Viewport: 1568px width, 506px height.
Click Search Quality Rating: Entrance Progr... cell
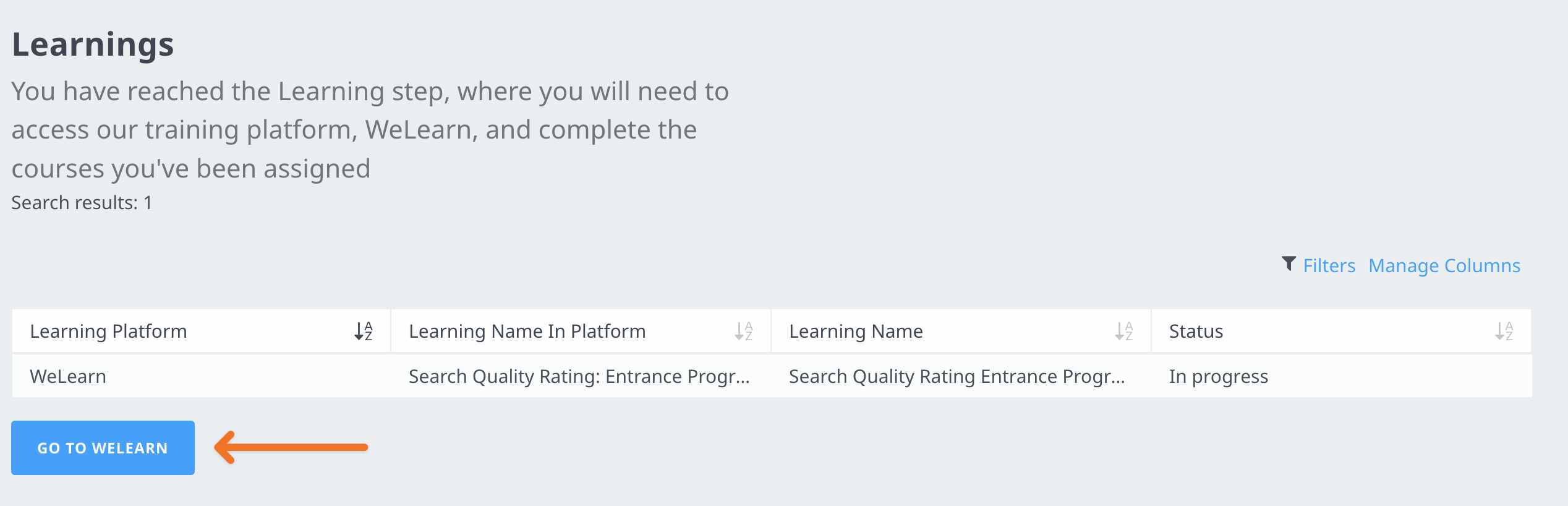tap(579, 376)
